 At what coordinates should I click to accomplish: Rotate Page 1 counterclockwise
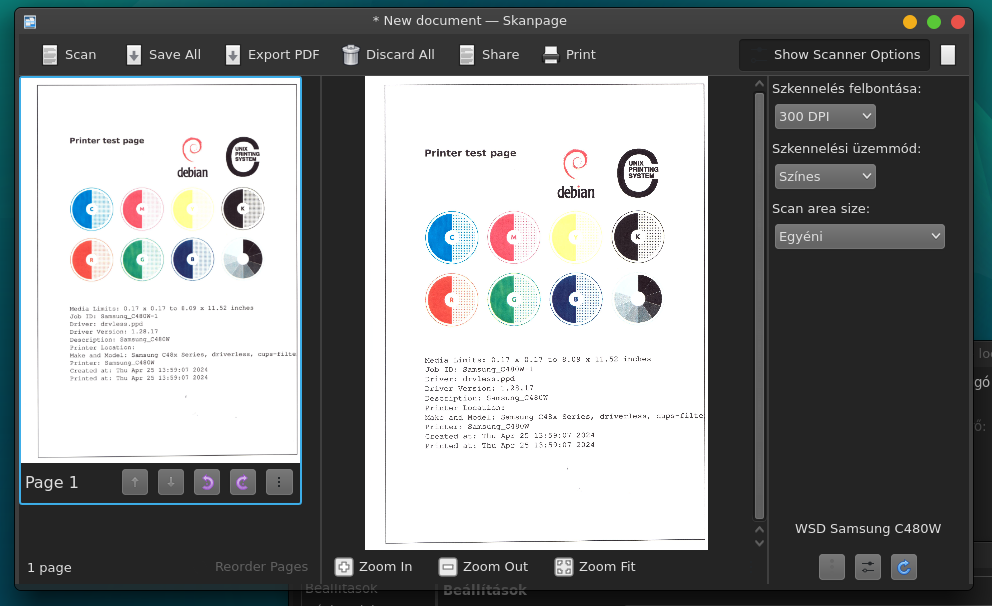tap(207, 482)
